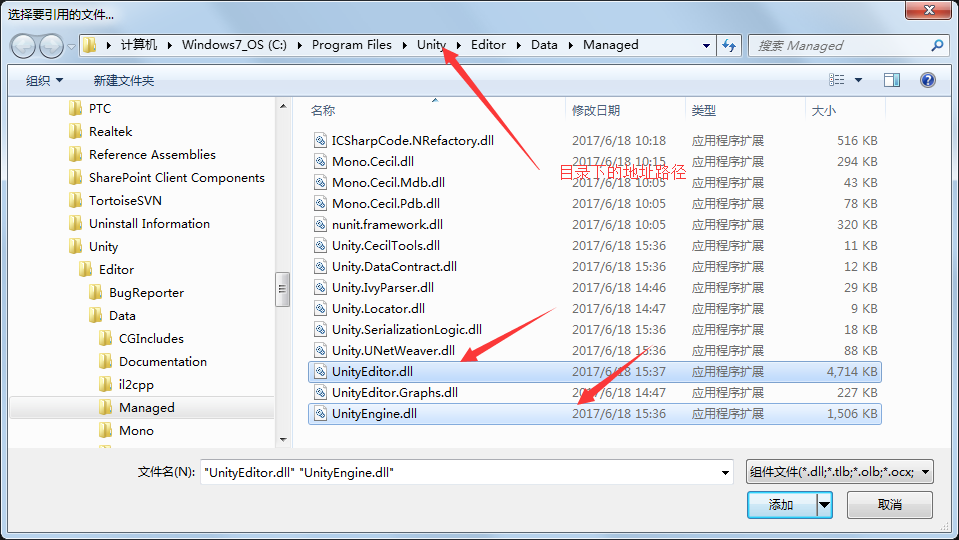Sort by 修改日期 column header
Screen dimensions: 959x540
click(596, 110)
